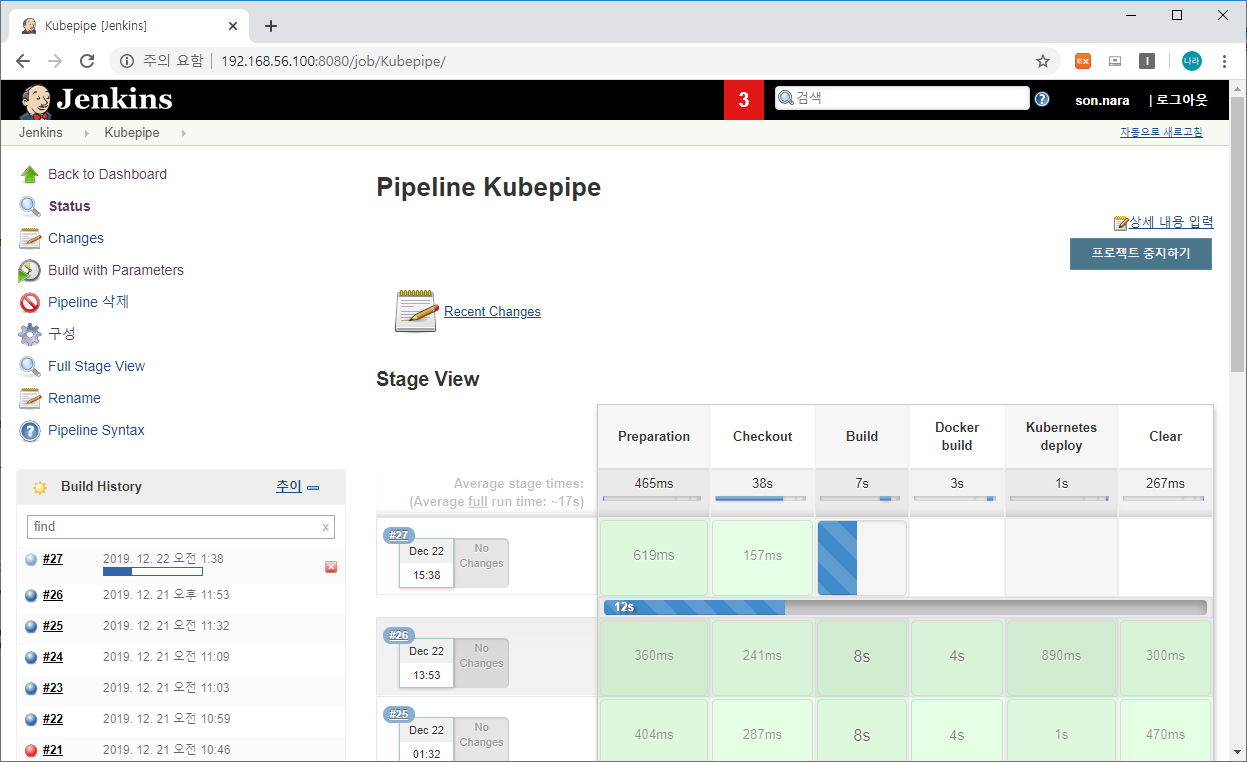
Task: Click the Pipeline Syntax question mark icon
Action: pos(30,430)
